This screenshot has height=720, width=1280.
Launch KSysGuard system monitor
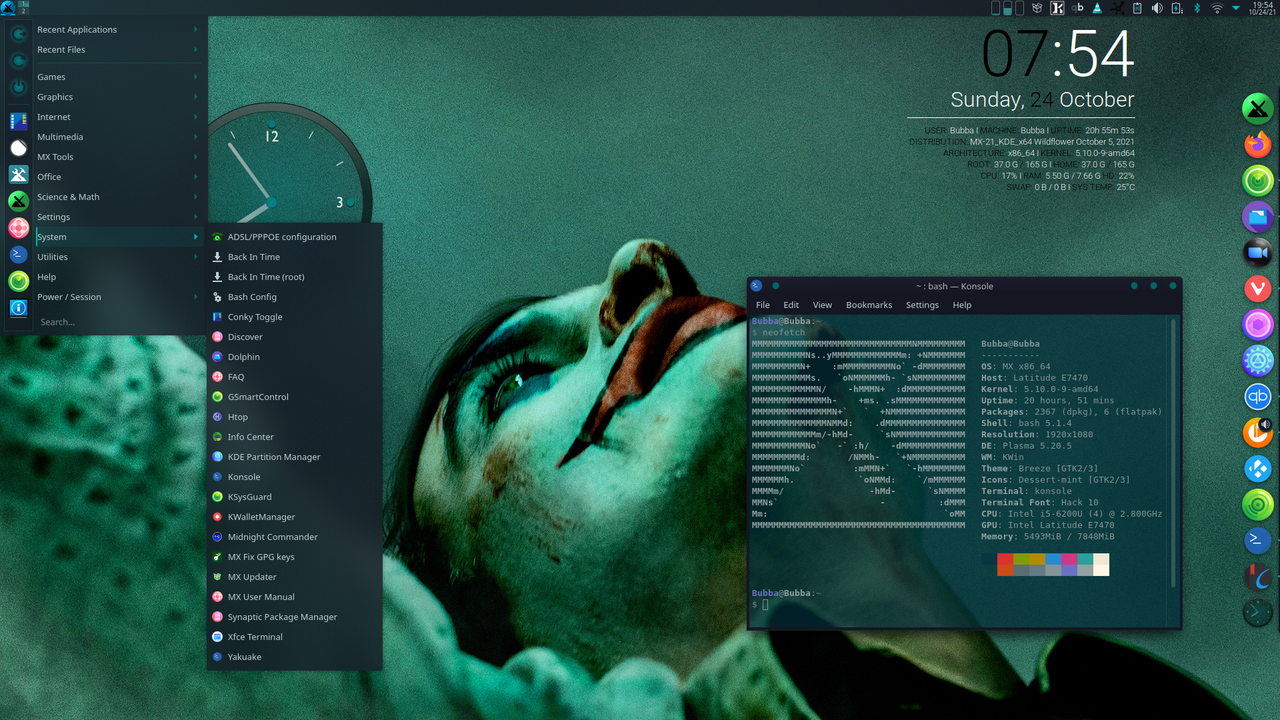click(x=294, y=497)
